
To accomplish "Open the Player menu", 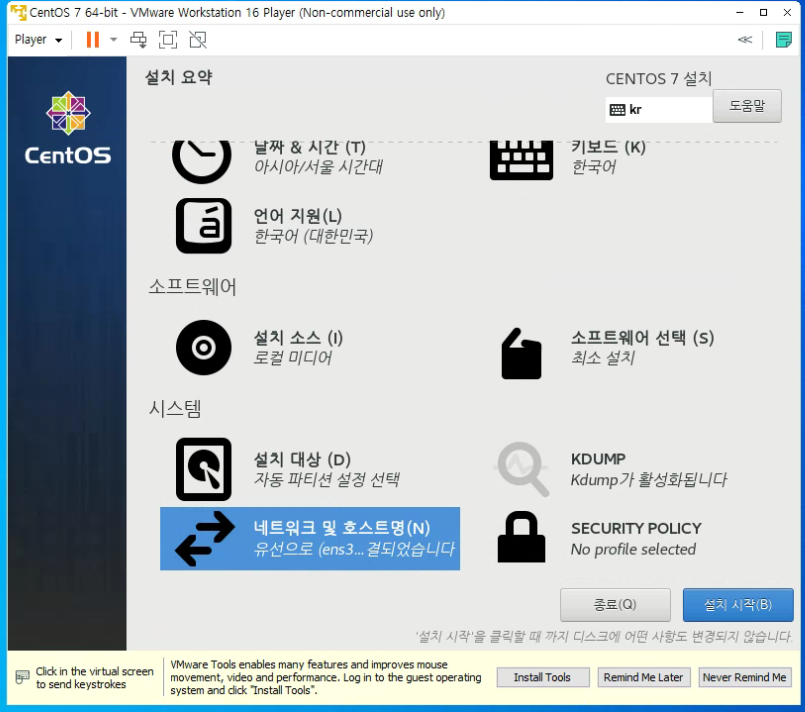I will click(x=38, y=40).
